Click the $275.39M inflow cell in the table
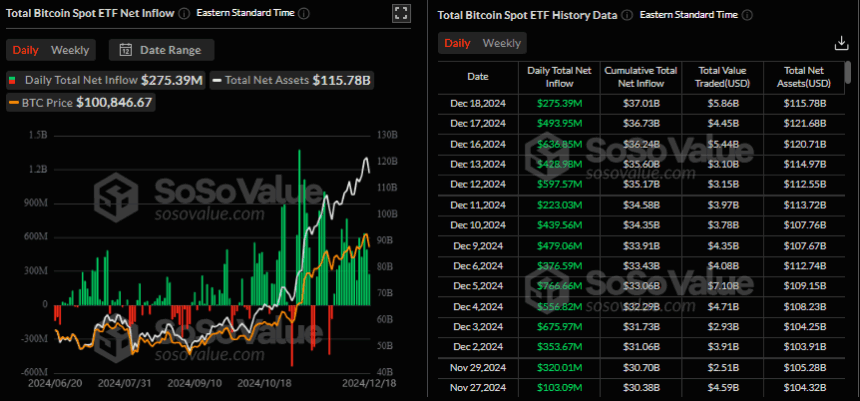 [x=559, y=104]
